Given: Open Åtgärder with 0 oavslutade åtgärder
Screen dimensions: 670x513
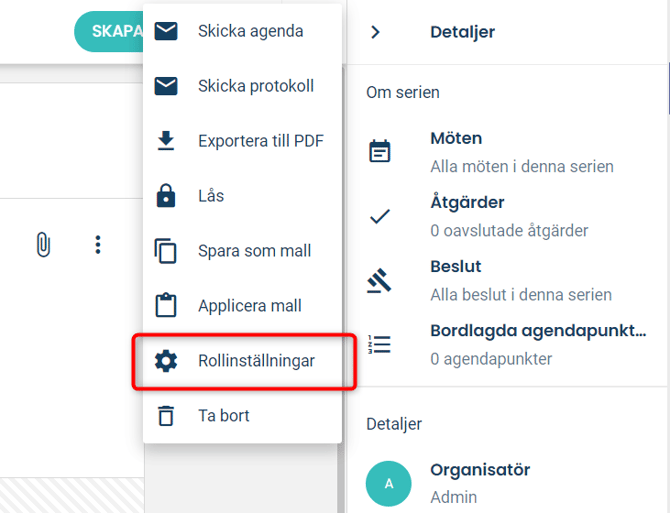Looking at the screenshot, I should (x=507, y=217).
